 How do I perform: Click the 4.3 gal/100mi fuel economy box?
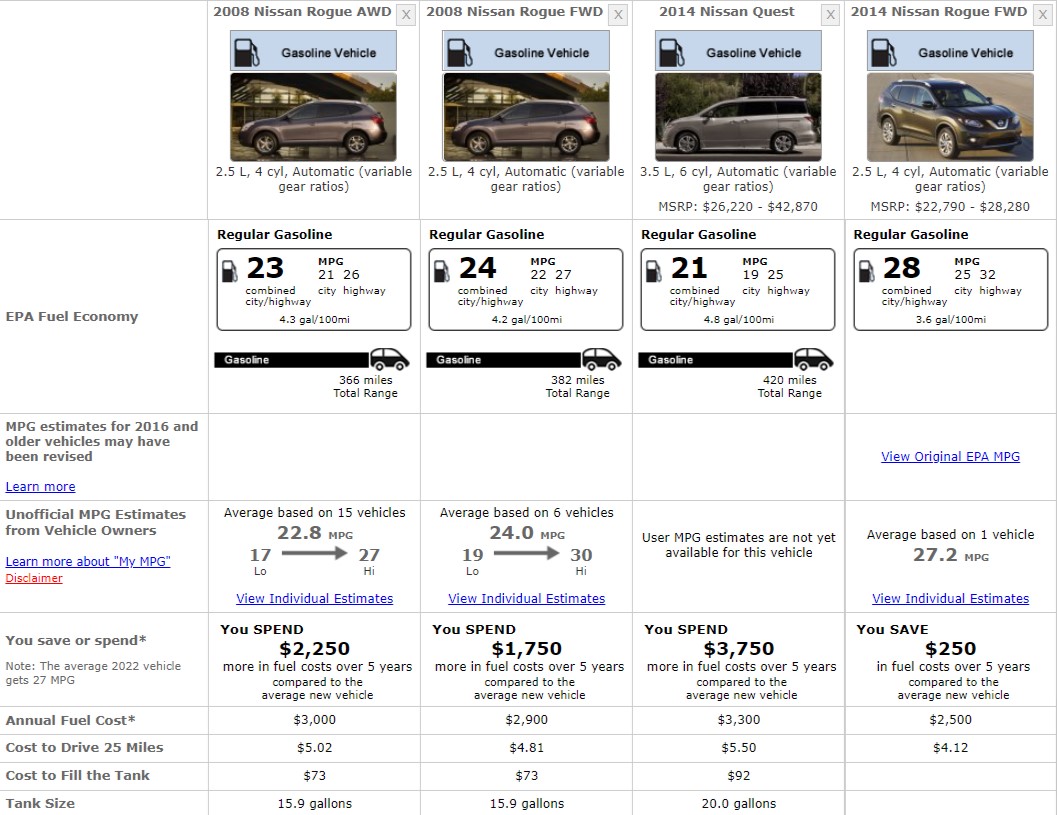[313, 289]
